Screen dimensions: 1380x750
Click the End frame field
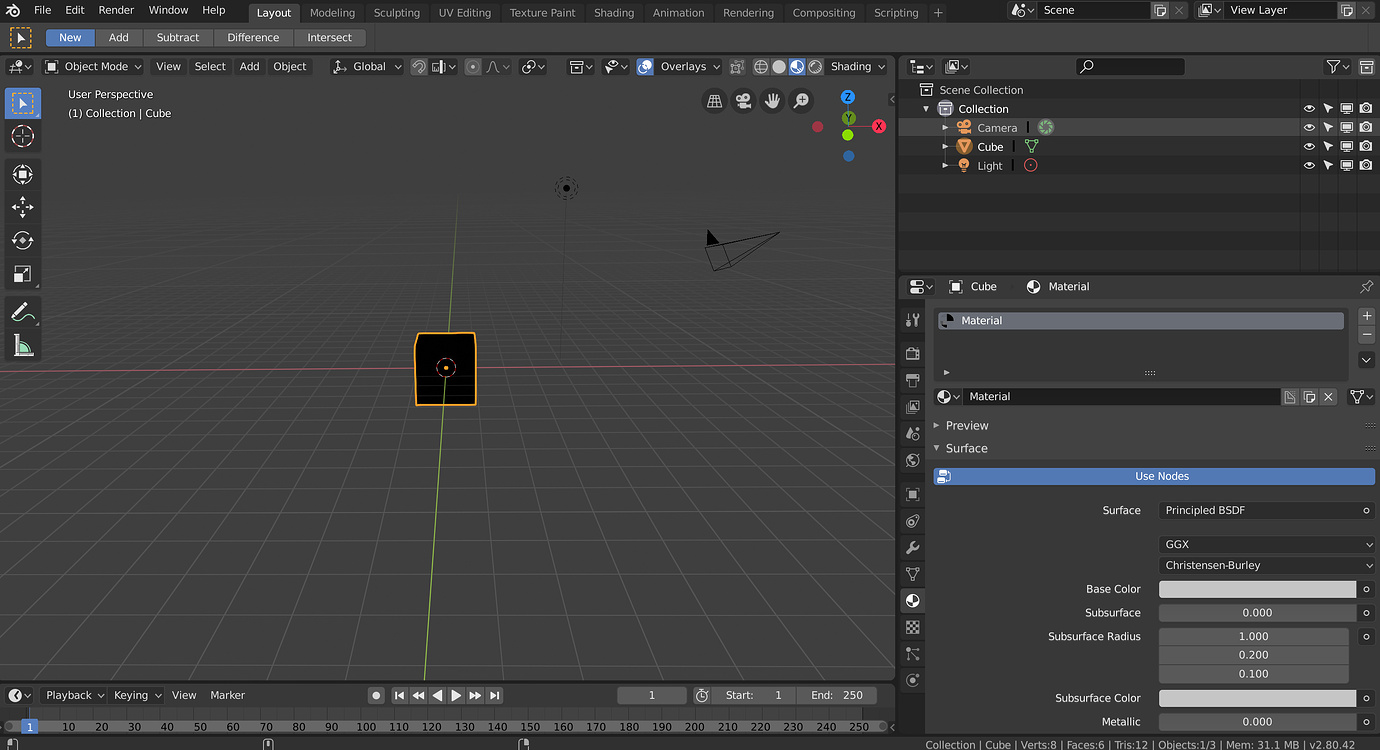(837, 695)
